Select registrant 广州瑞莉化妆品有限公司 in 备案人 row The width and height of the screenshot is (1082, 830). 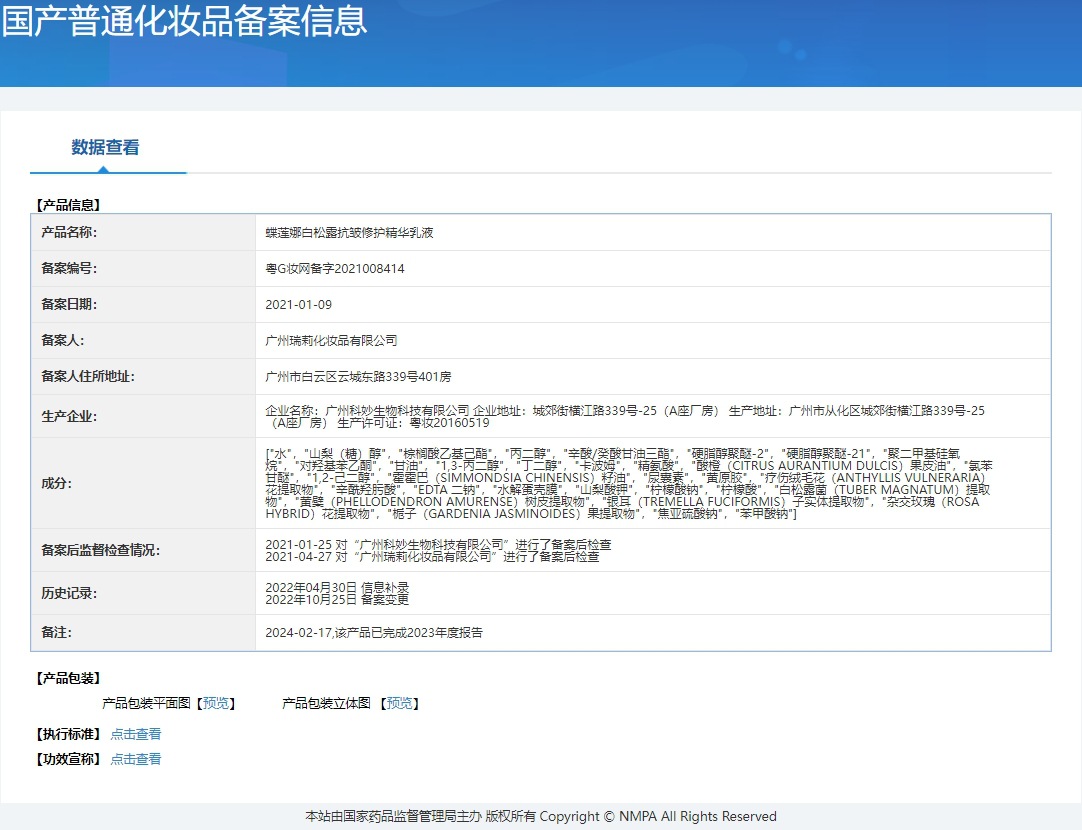(x=331, y=340)
